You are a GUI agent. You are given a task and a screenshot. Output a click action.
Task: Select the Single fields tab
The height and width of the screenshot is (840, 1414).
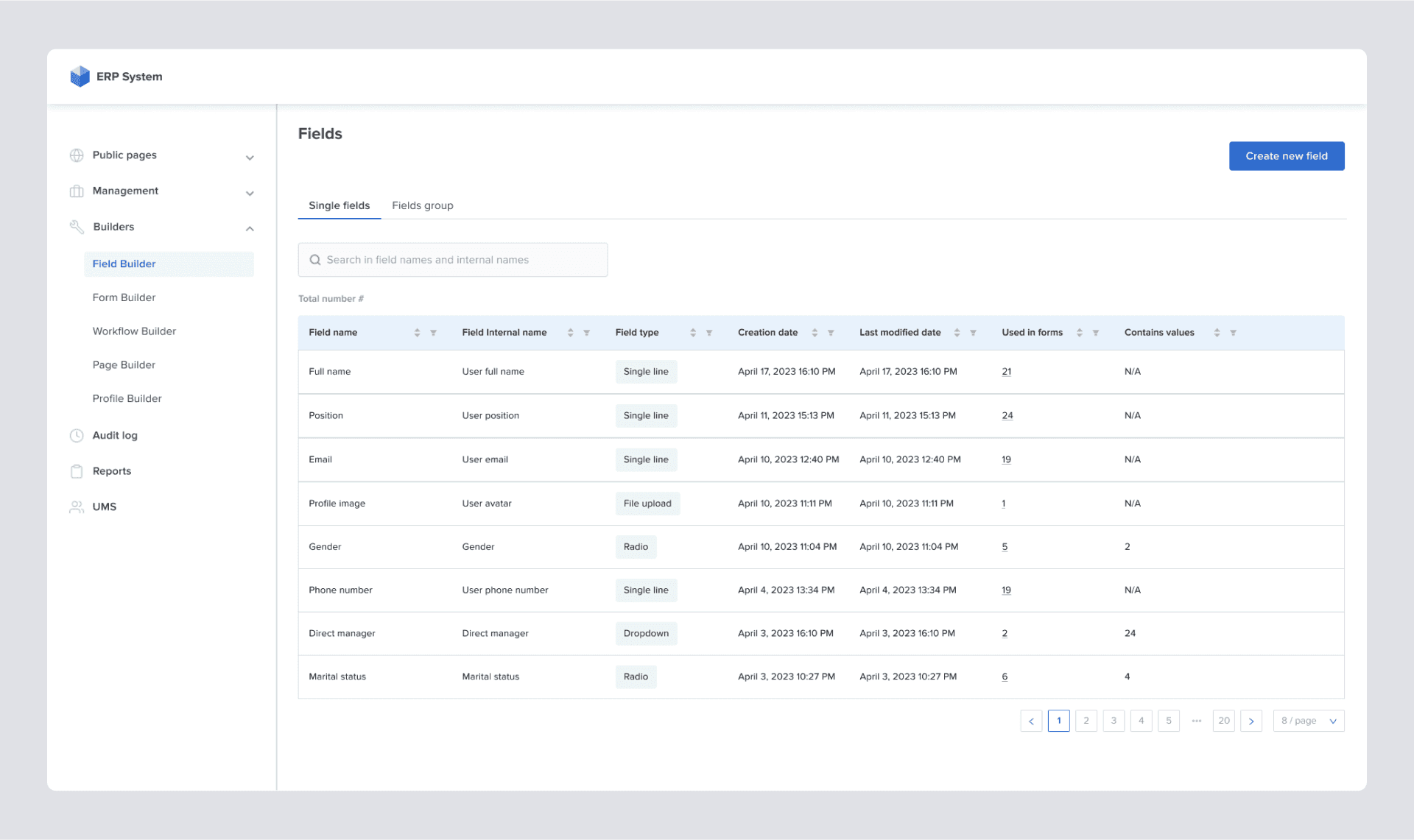click(x=339, y=205)
